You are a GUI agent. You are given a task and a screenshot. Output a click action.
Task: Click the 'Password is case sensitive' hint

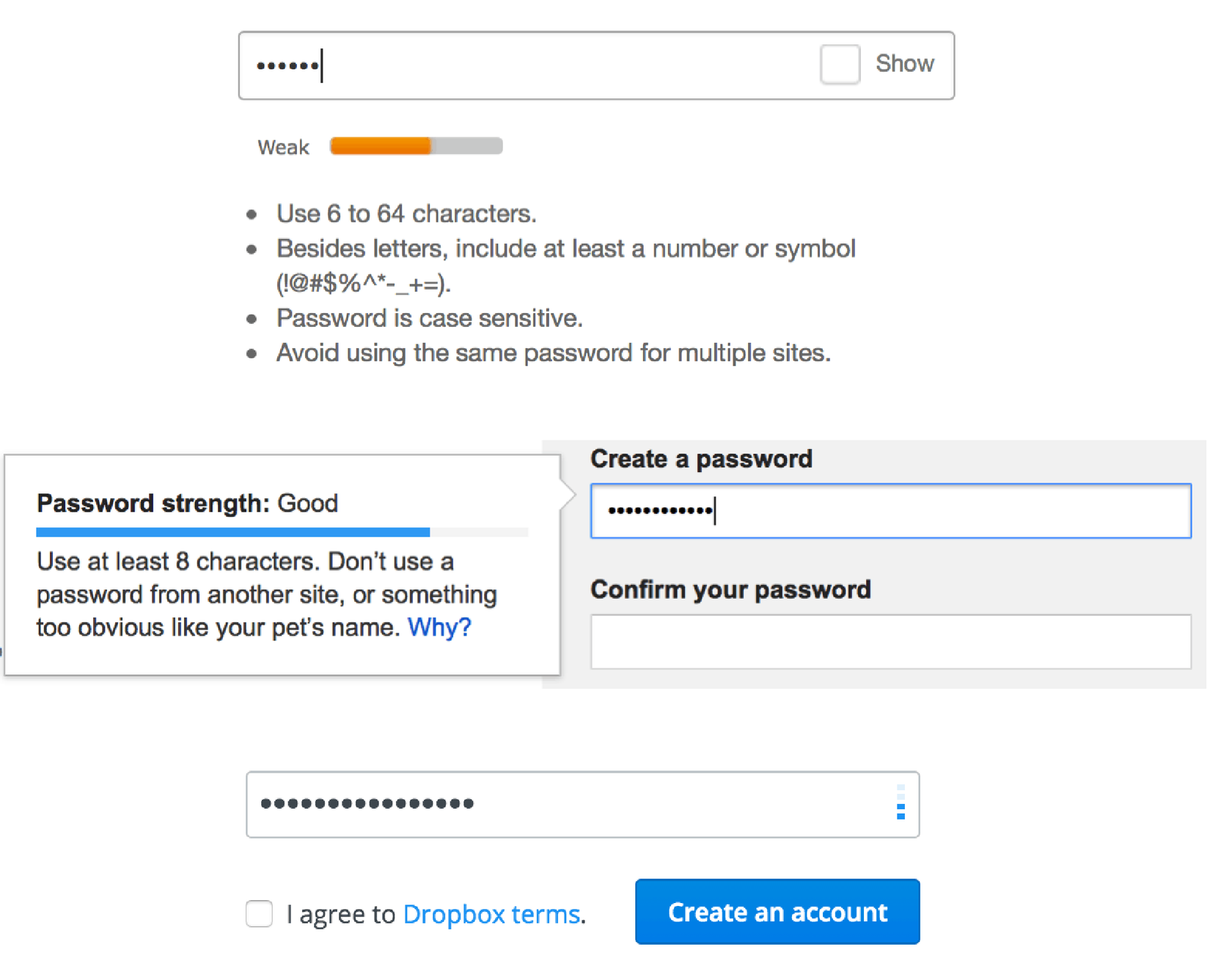(429, 318)
